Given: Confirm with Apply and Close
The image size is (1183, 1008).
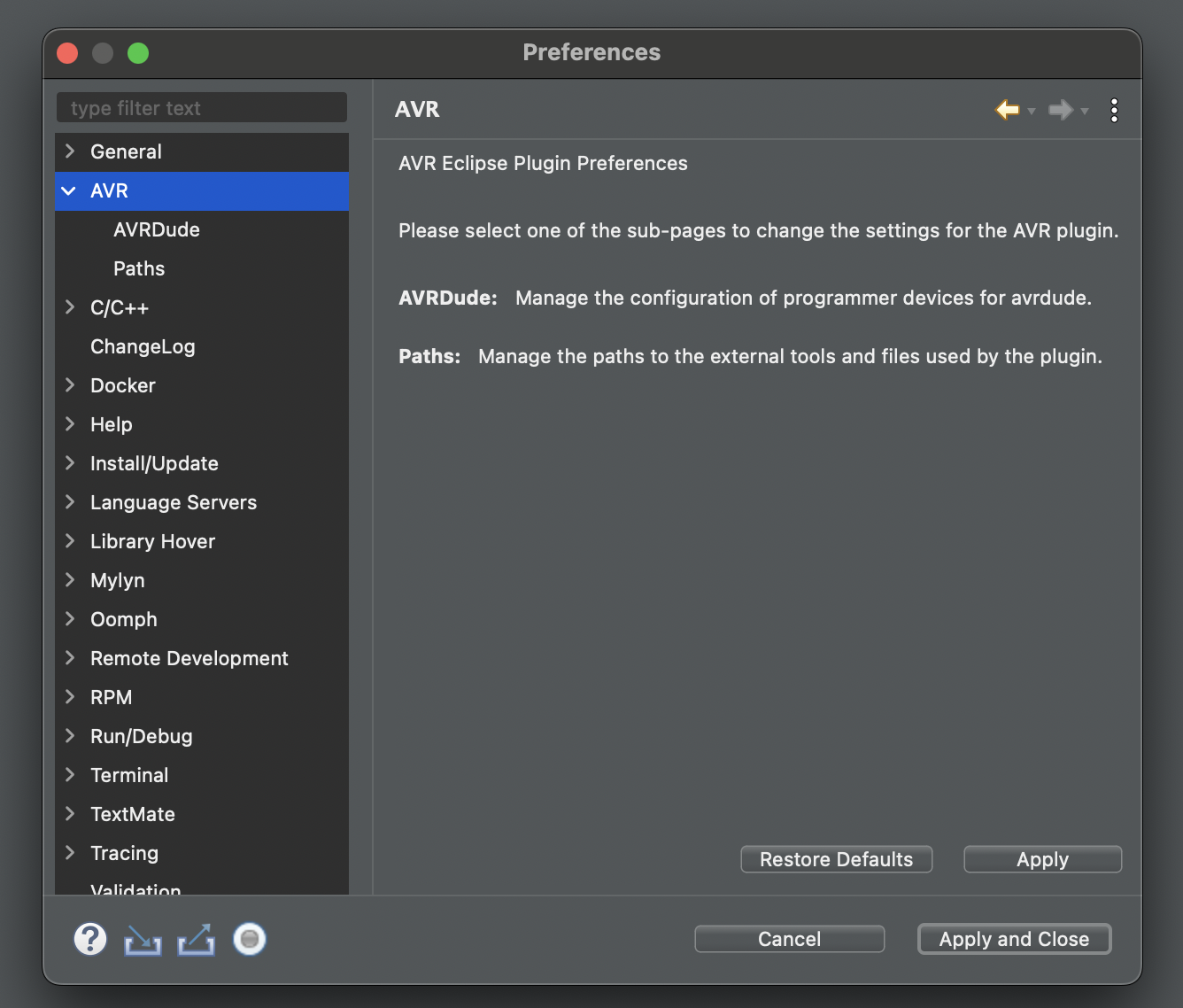Looking at the screenshot, I should [1014, 939].
